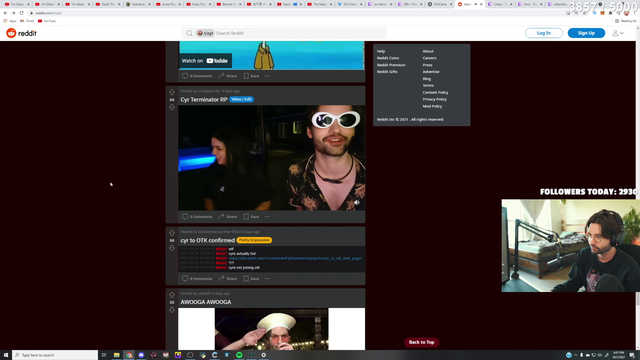This screenshot has width=640, height=360.
Task: Open the Terms footer link
Action: [428, 86]
